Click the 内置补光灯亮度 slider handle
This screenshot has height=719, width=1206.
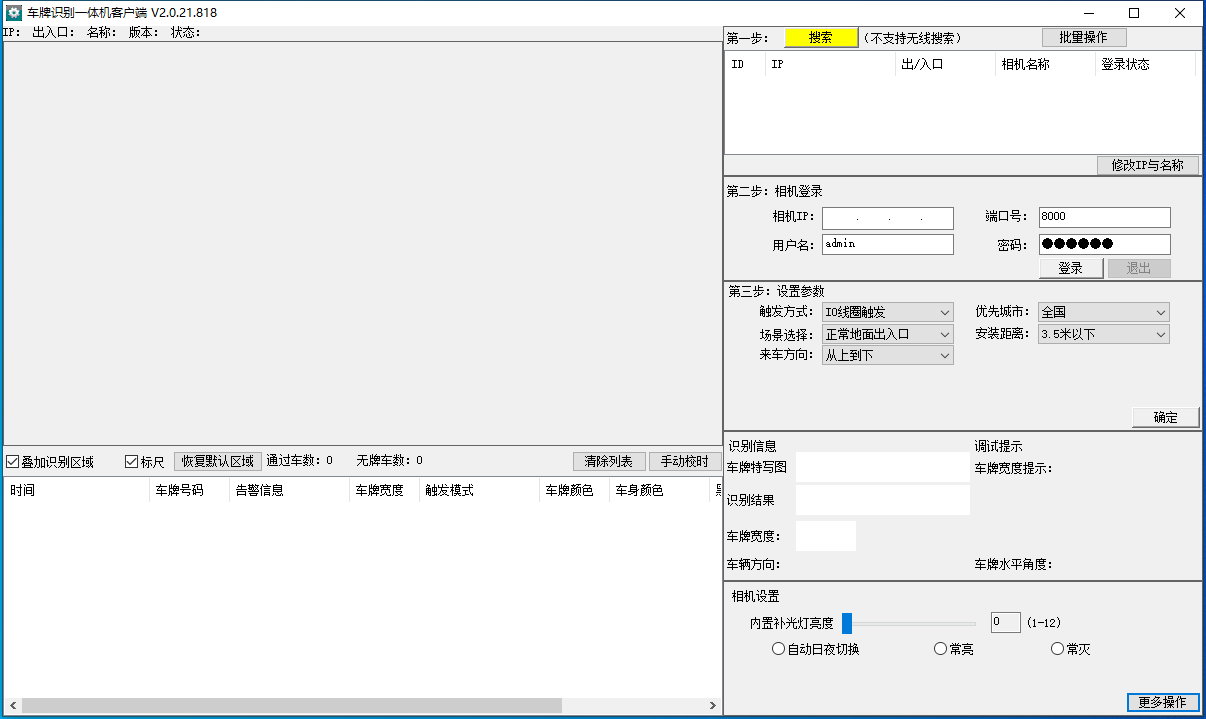pos(847,623)
